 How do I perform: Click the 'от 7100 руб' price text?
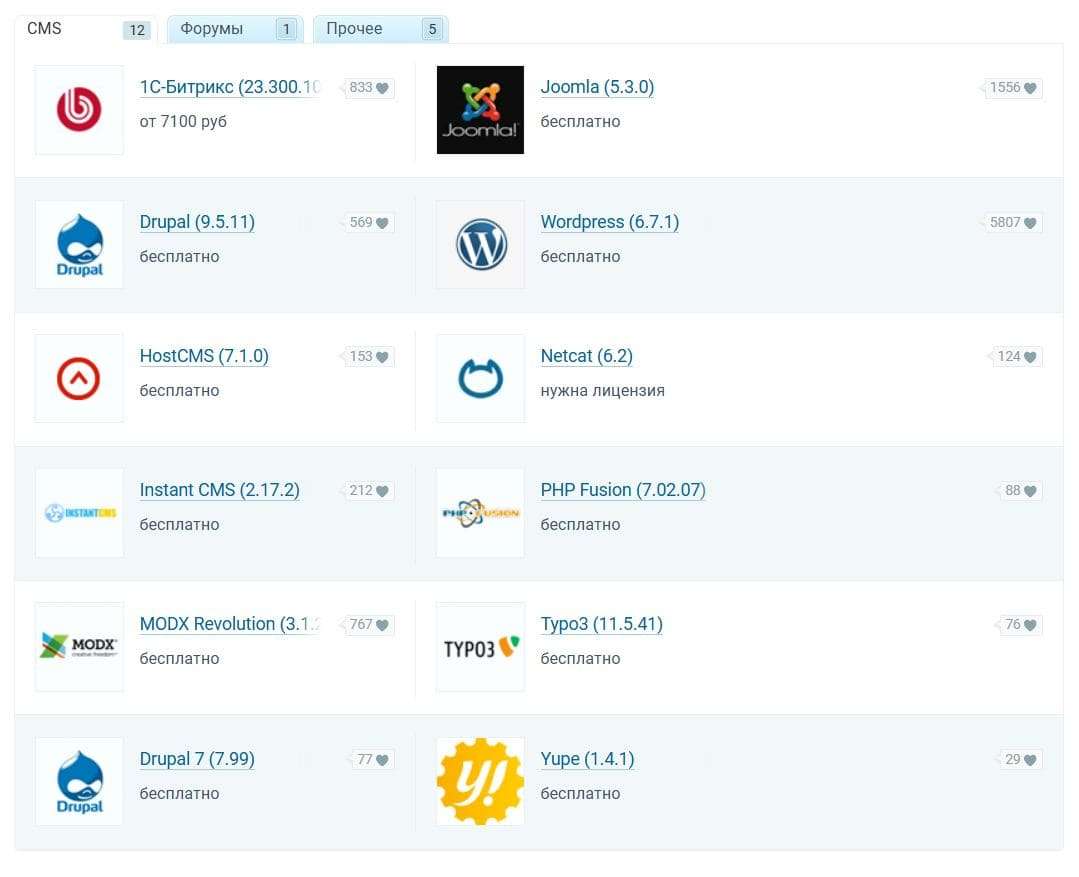pos(183,122)
